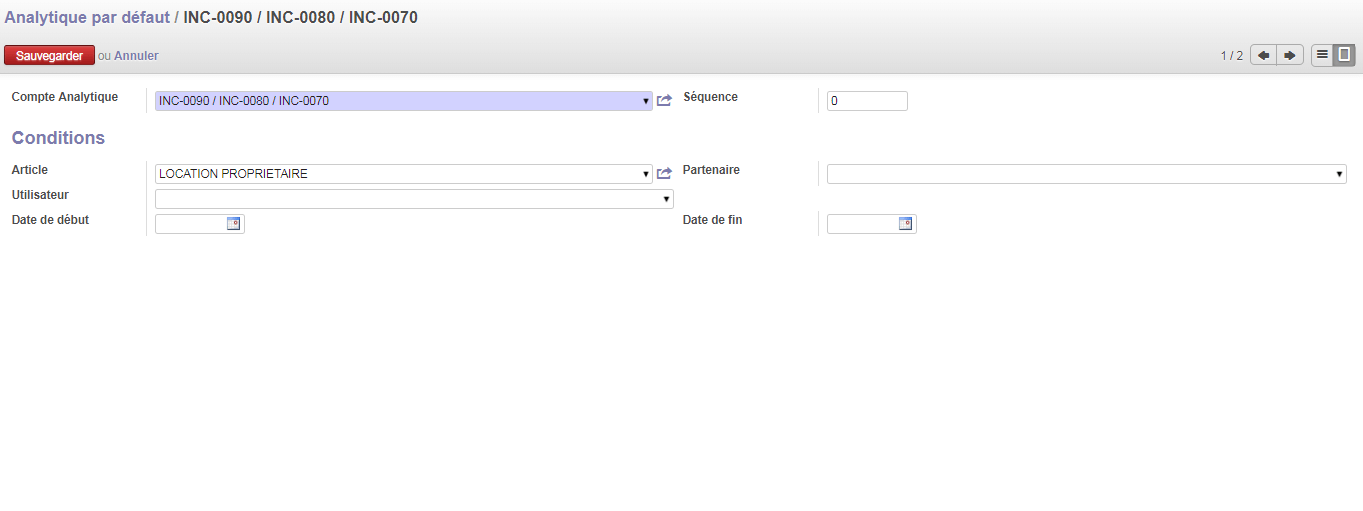The width and height of the screenshot is (1363, 511).
Task: Click the Séquence input field
Action: click(x=867, y=101)
